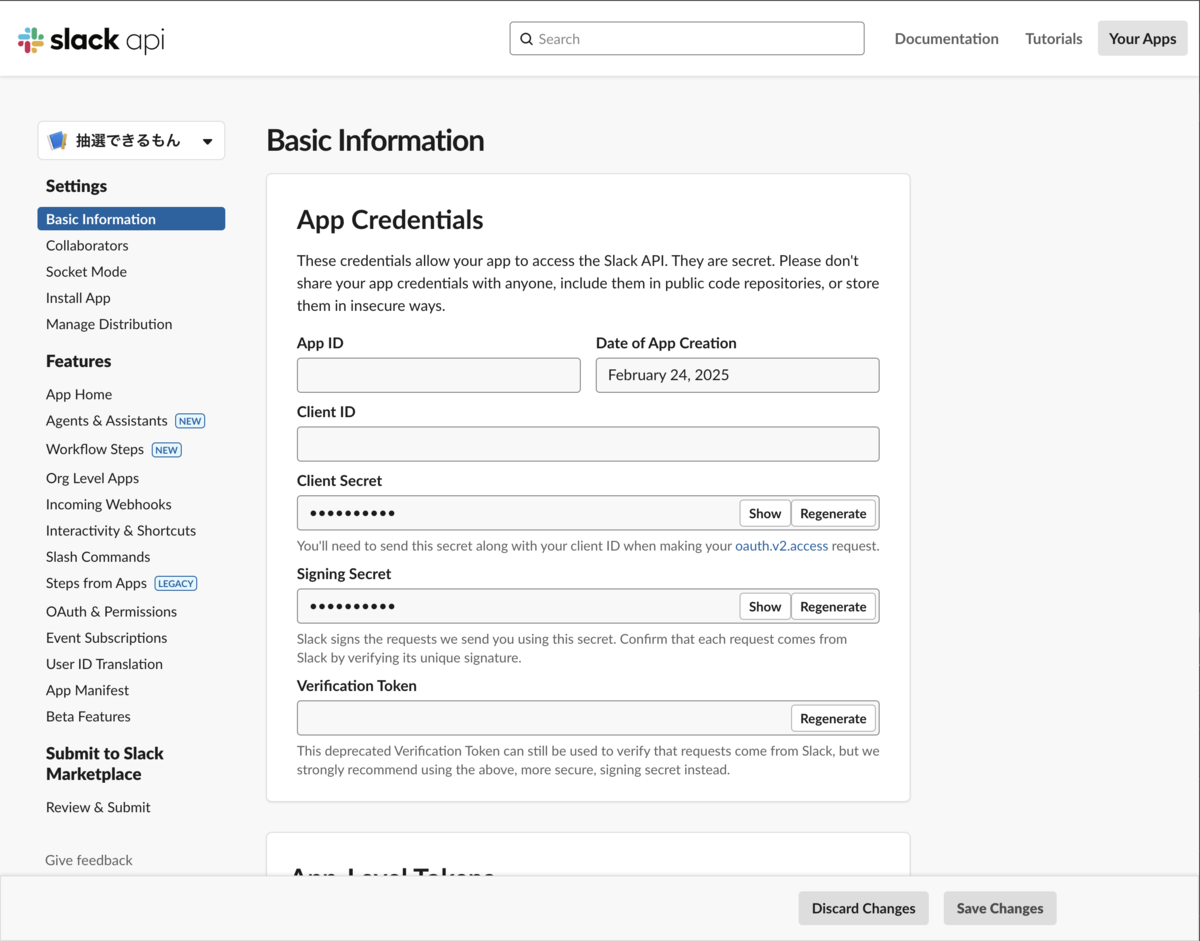
Task: Click the Slack API logo
Action: (91, 39)
